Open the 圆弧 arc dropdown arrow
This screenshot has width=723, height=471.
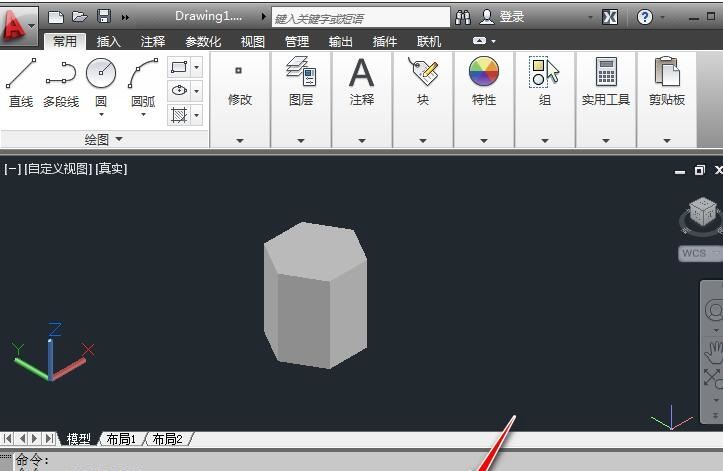(x=143, y=114)
